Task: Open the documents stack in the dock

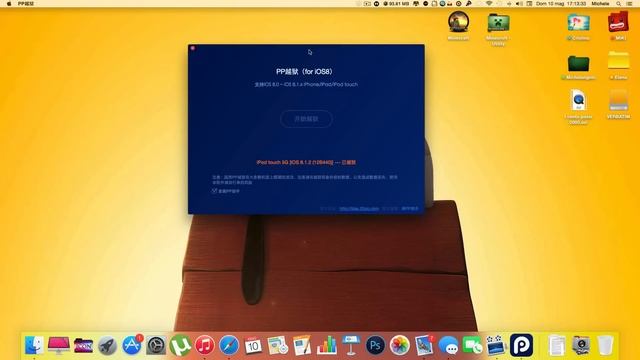Action: coord(557,346)
